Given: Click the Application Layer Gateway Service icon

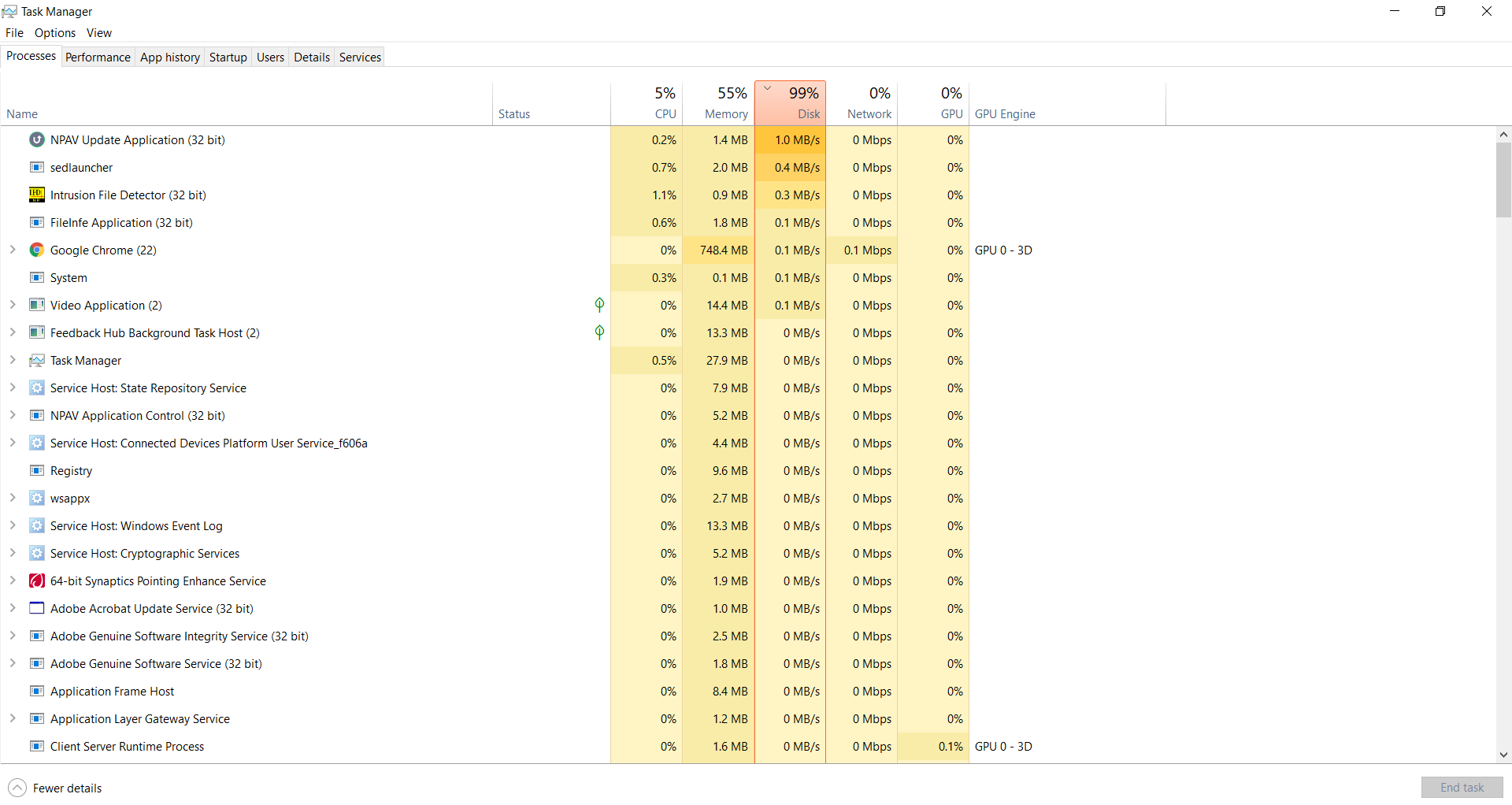Looking at the screenshot, I should [x=36, y=718].
